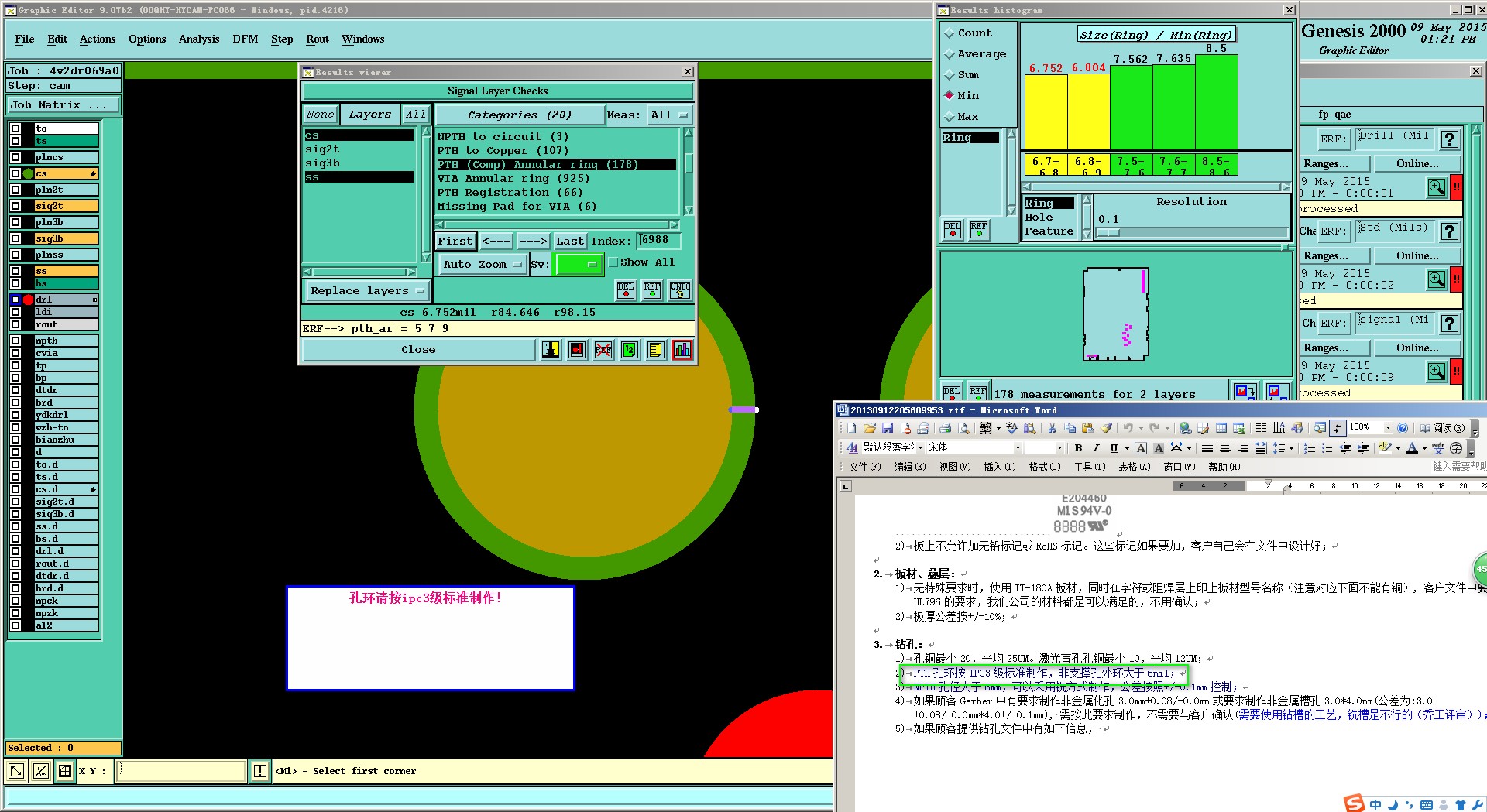Open the Auto Zoom dropdown
The height and width of the screenshot is (812, 1487).
pyautogui.click(x=482, y=264)
